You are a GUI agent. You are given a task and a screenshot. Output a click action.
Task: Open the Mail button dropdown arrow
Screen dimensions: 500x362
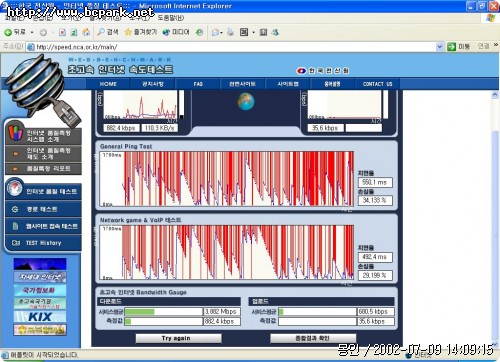coord(221,33)
